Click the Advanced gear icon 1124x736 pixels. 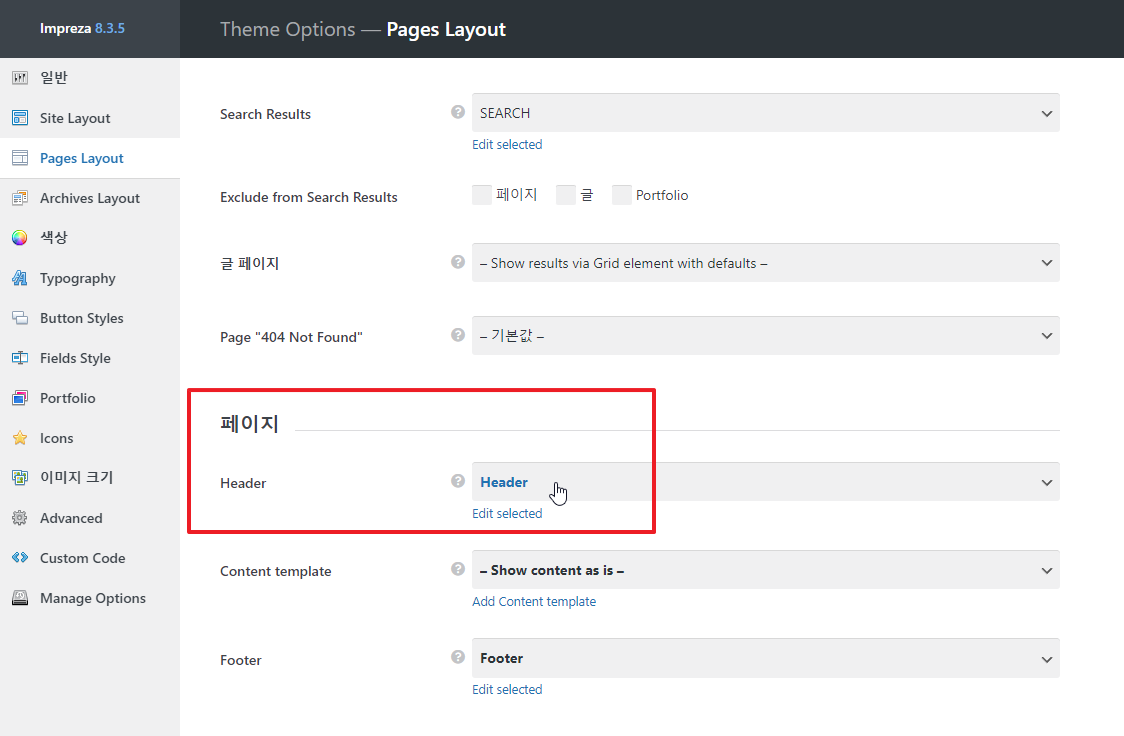[20, 517]
